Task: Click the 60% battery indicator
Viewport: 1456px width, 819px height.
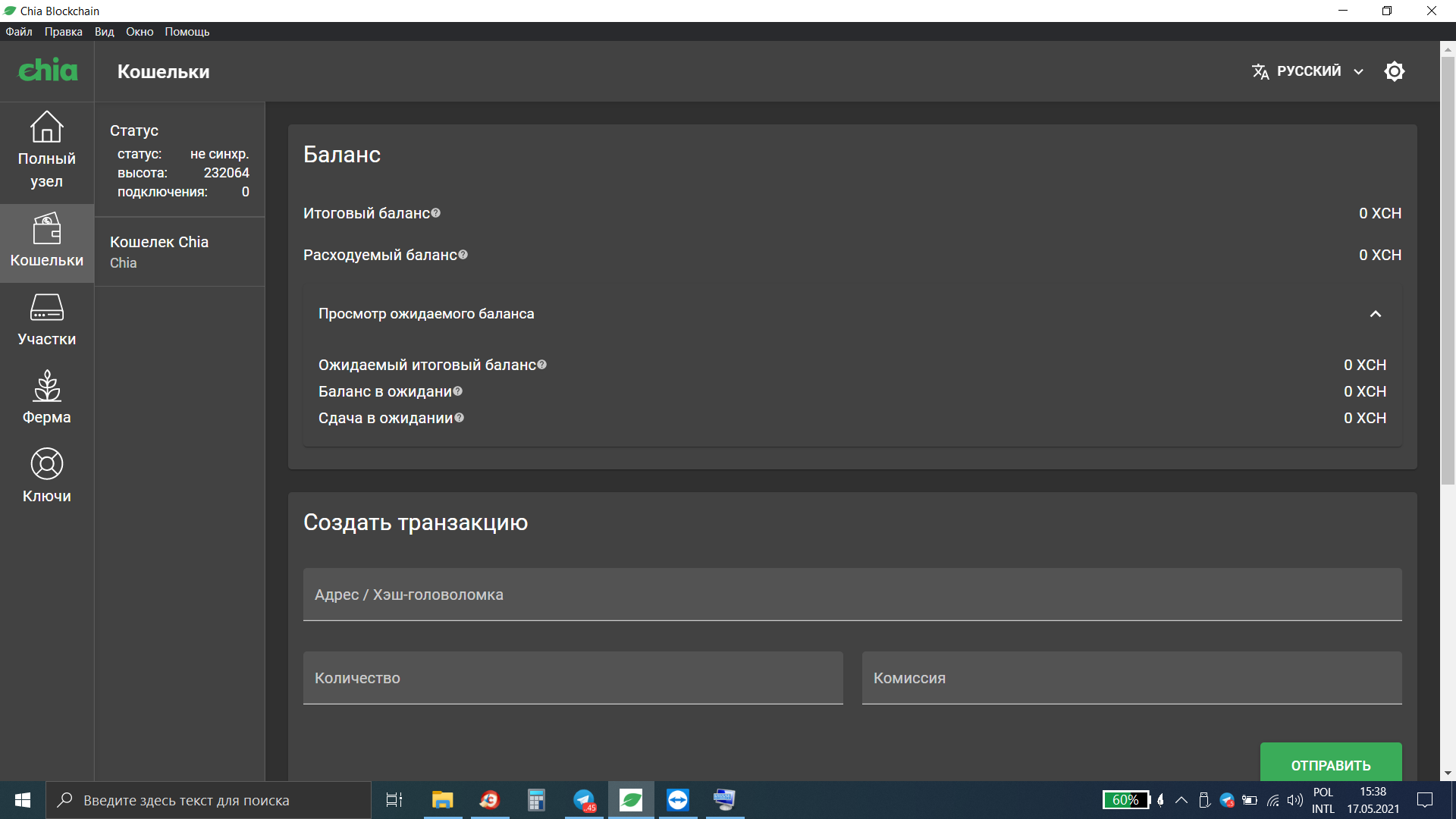Action: (1126, 800)
